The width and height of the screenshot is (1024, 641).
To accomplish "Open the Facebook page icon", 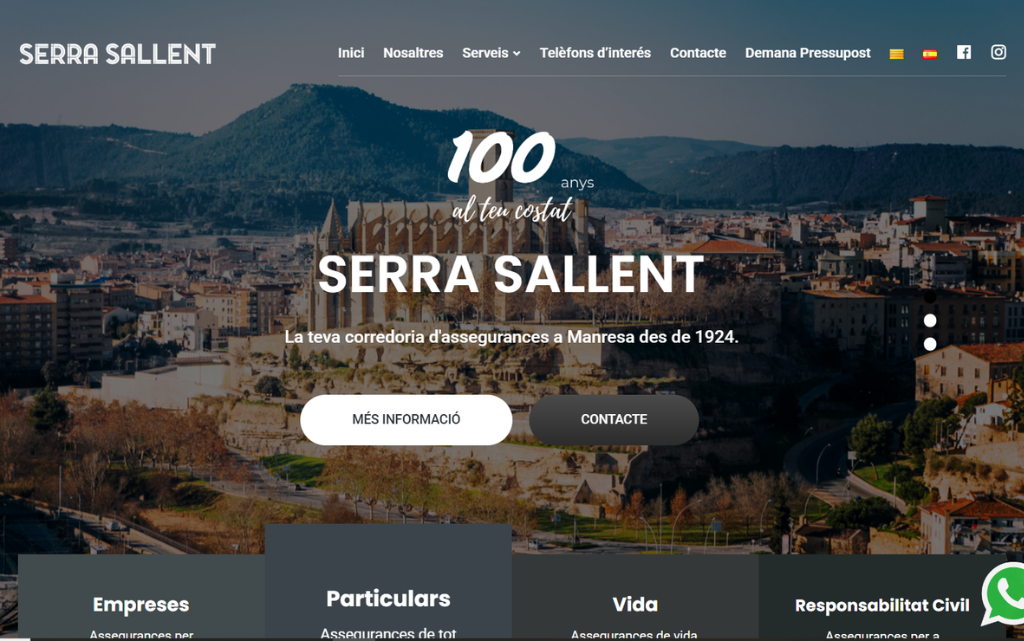I will [963, 52].
